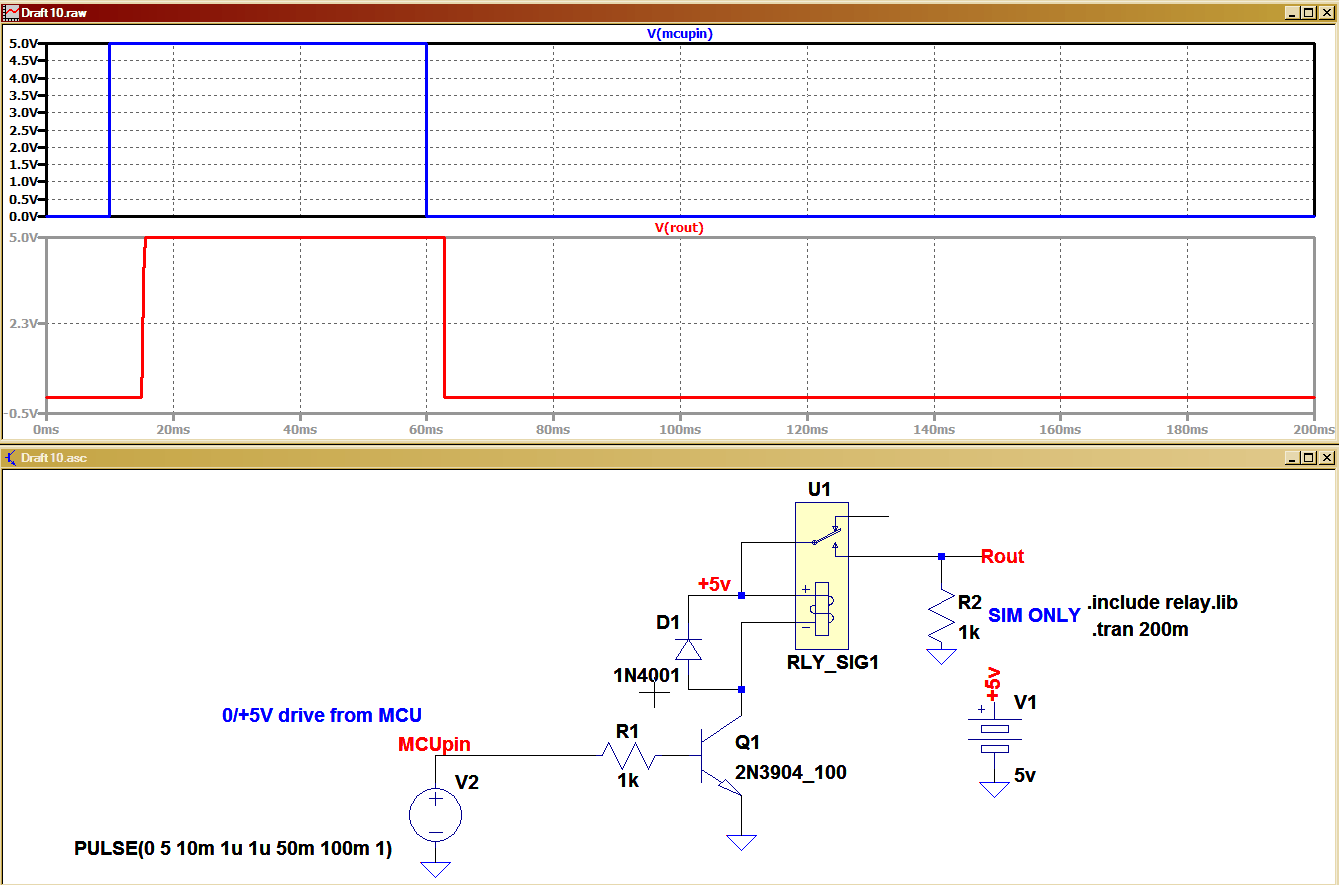The height and width of the screenshot is (885, 1339).
Task: Click the 5v value label of V1
Action: point(1025,775)
